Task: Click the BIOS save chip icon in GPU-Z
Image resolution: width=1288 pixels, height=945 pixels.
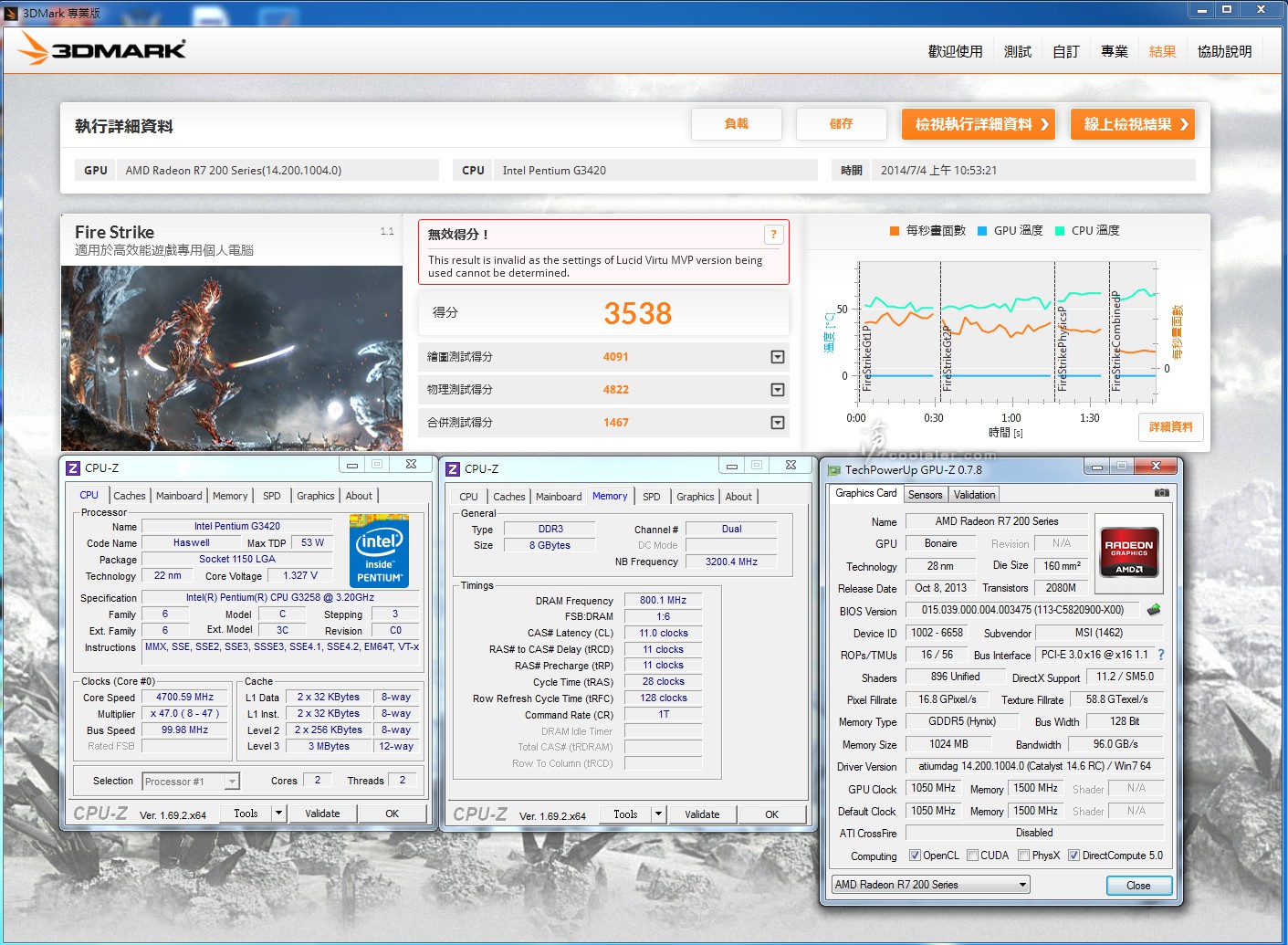Action: [1154, 610]
